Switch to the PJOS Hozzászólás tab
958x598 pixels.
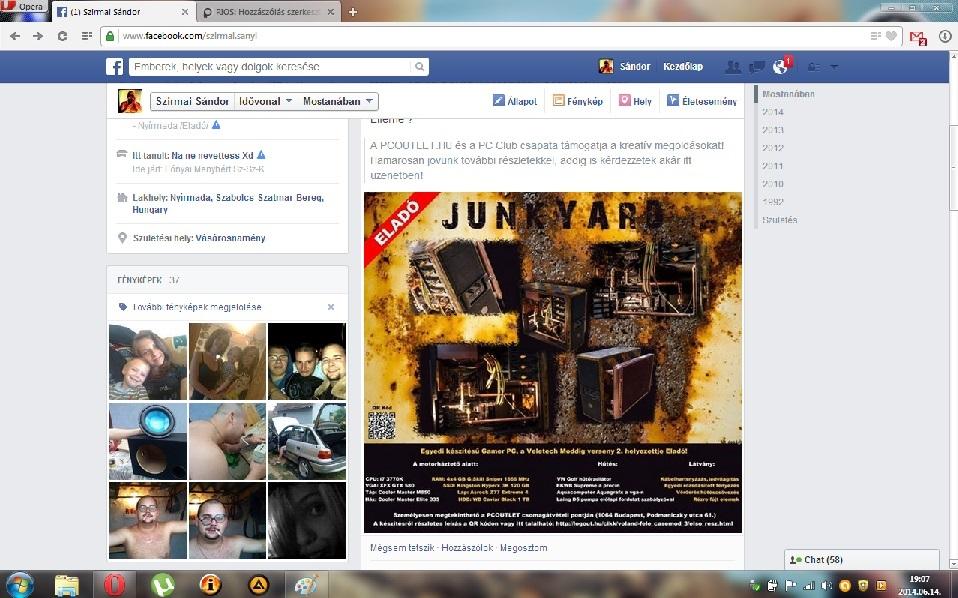coord(268,12)
